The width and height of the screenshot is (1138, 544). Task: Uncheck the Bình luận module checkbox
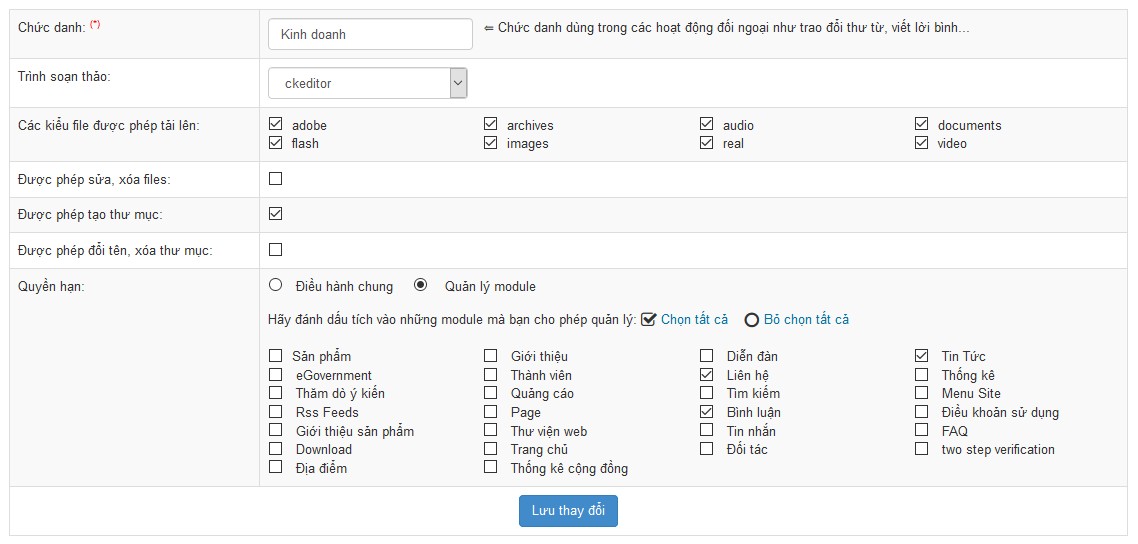coord(706,411)
